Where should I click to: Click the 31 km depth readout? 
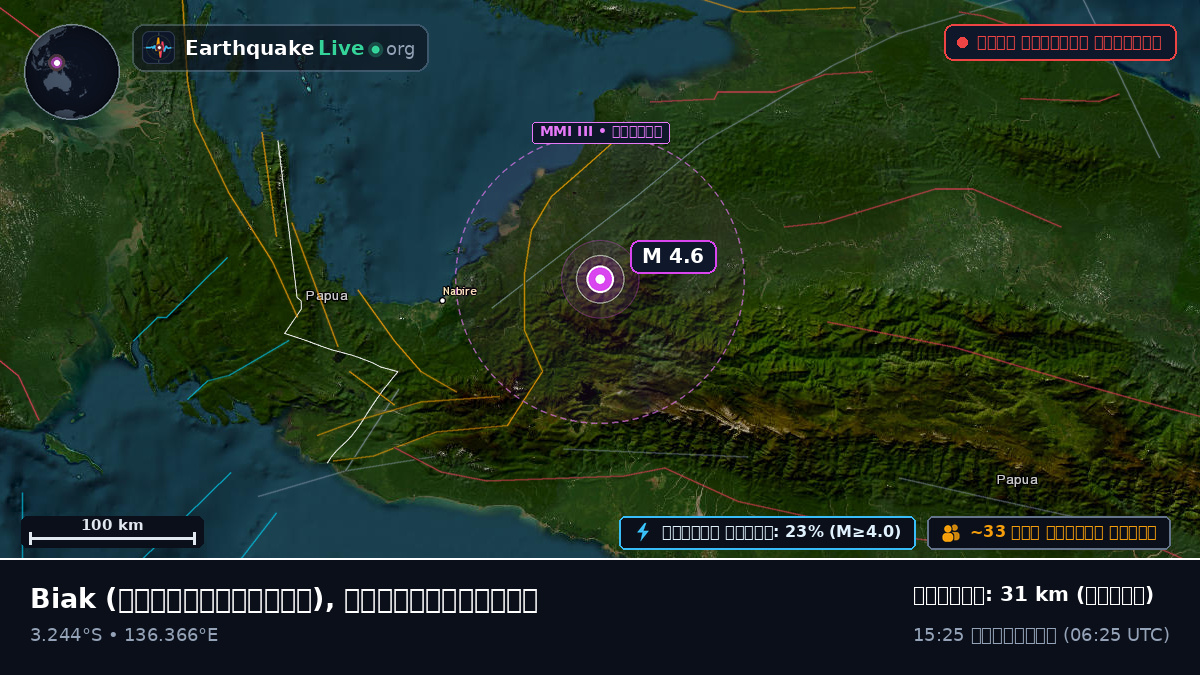coord(1033,595)
